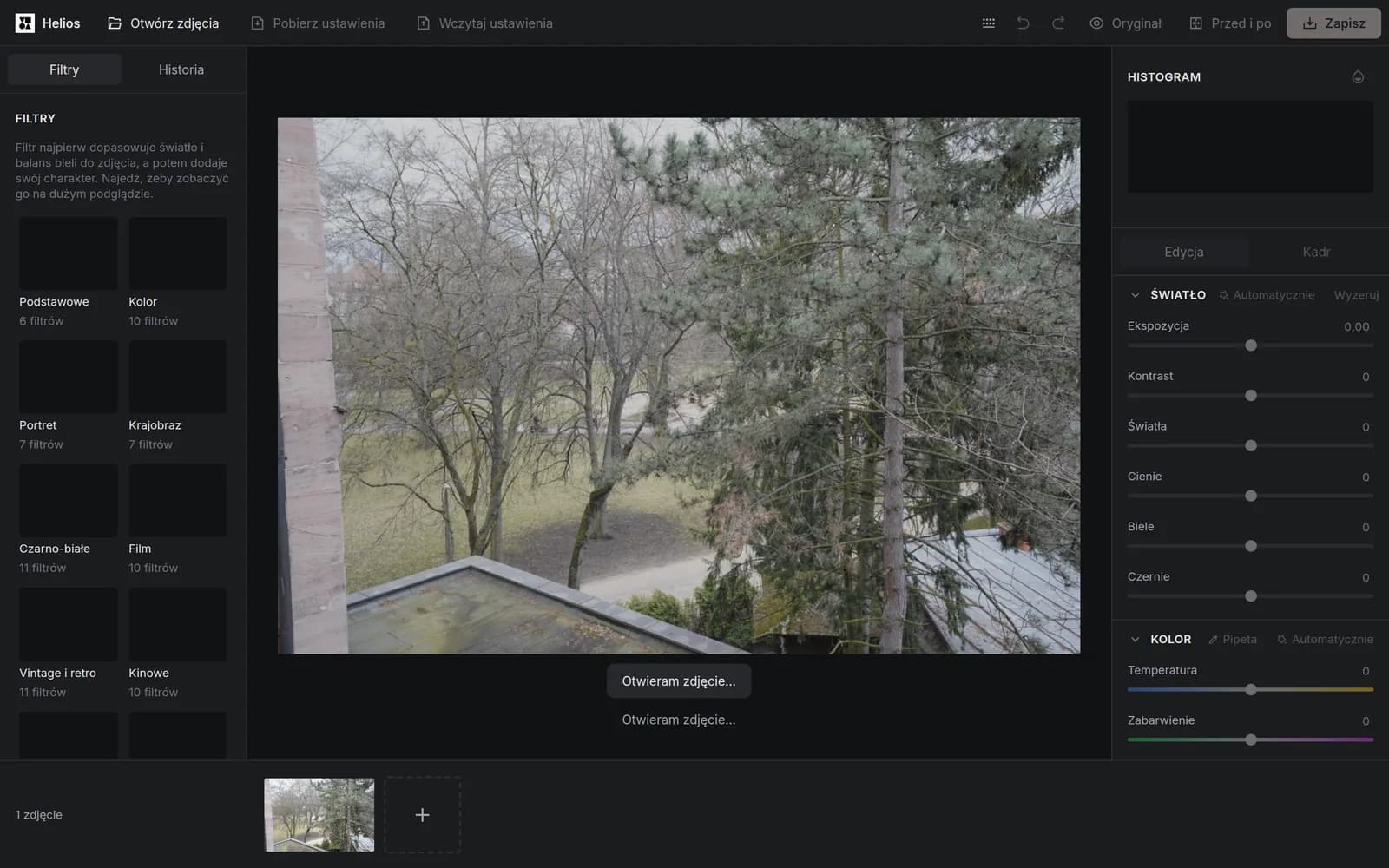This screenshot has width=1389, height=868.
Task: Click Wczytaj ustawienia in the top bar
Action: pyautogui.click(x=484, y=23)
